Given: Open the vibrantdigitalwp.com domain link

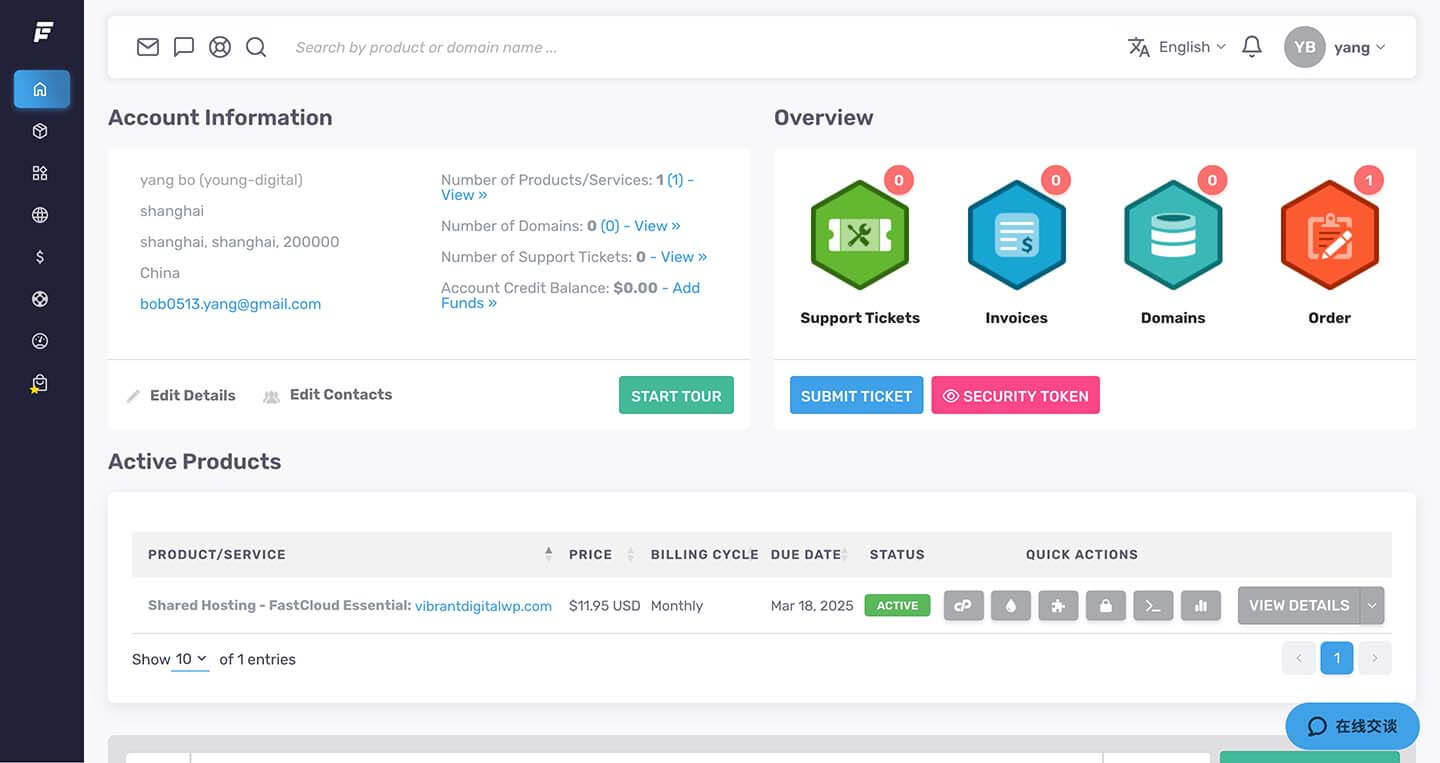Looking at the screenshot, I should pyautogui.click(x=483, y=605).
